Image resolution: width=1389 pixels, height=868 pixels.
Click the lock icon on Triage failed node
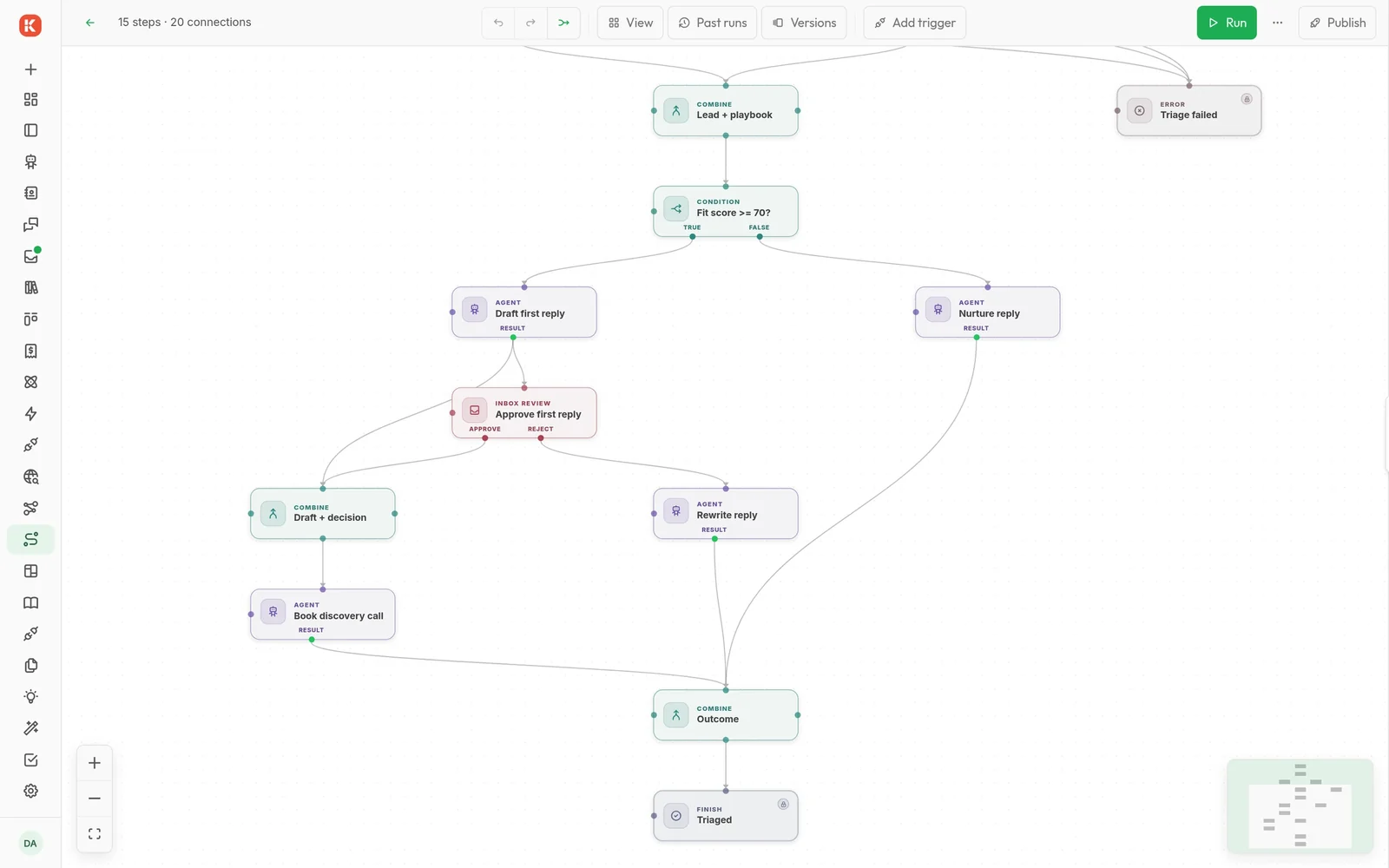click(x=1247, y=99)
